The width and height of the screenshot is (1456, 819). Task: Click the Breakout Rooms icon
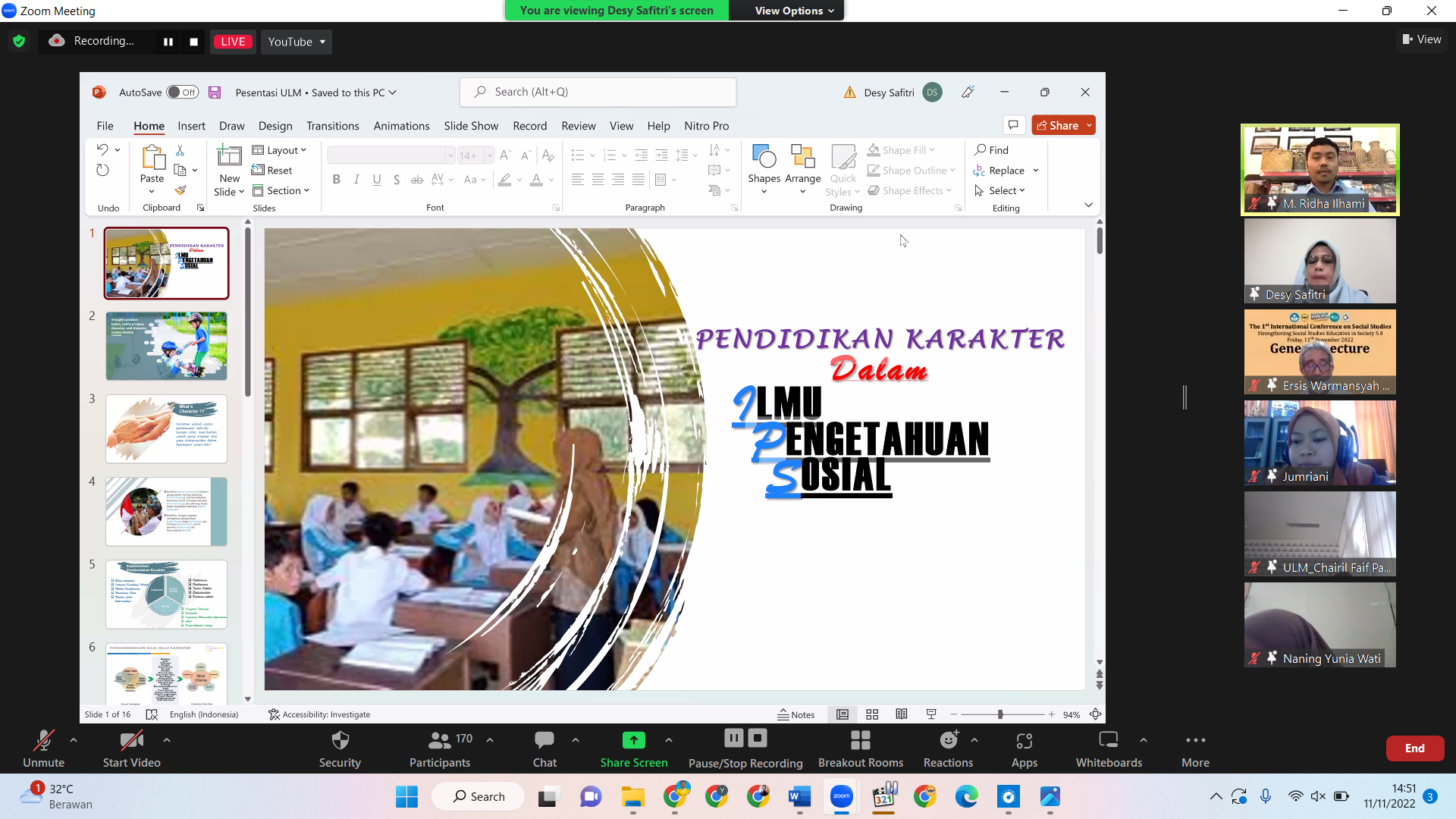click(x=861, y=740)
